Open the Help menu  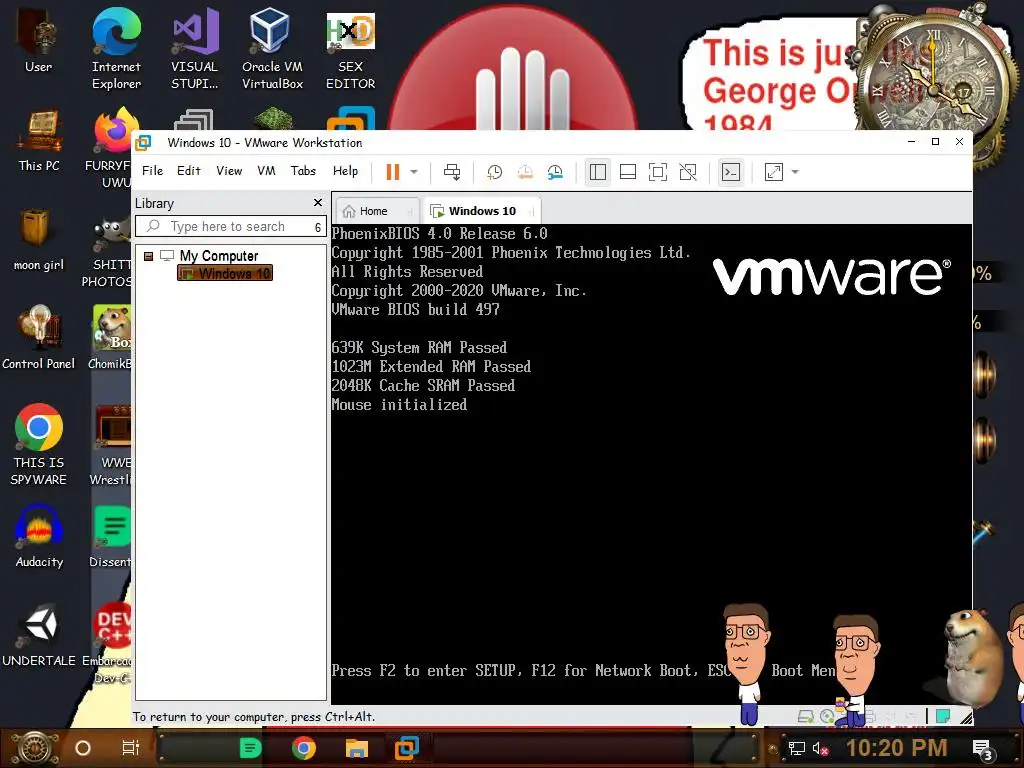point(345,170)
